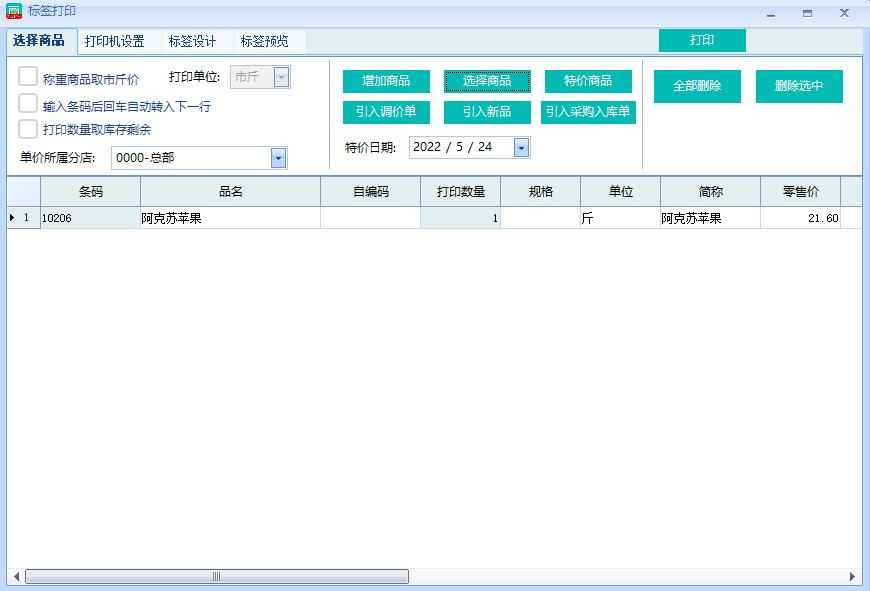Go to the 标签预览 tab

click(264, 42)
